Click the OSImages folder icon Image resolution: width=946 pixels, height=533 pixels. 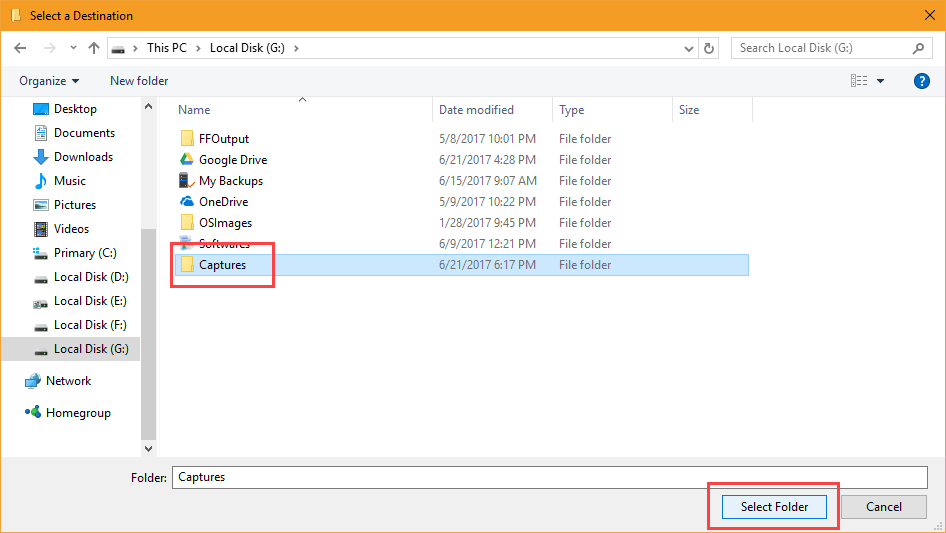187,222
